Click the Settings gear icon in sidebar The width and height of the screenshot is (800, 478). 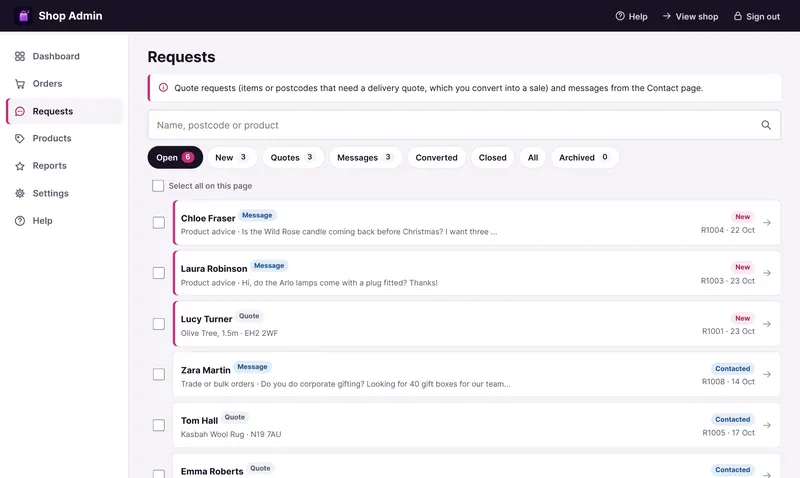[20, 193]
